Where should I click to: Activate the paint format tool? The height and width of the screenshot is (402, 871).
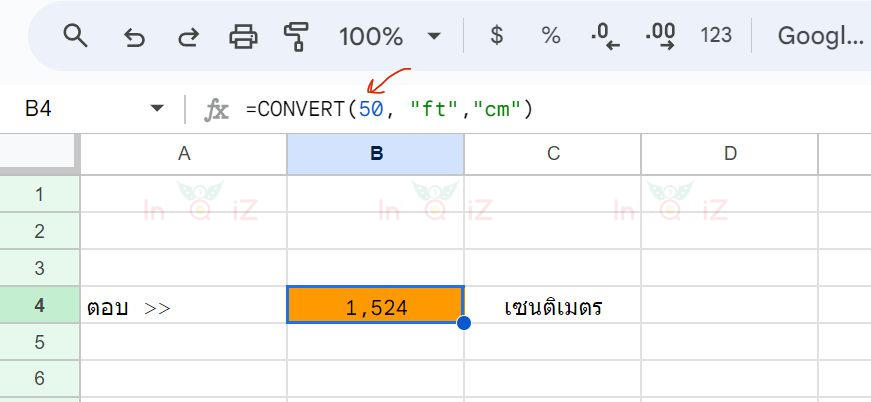[x=296, y=37]
